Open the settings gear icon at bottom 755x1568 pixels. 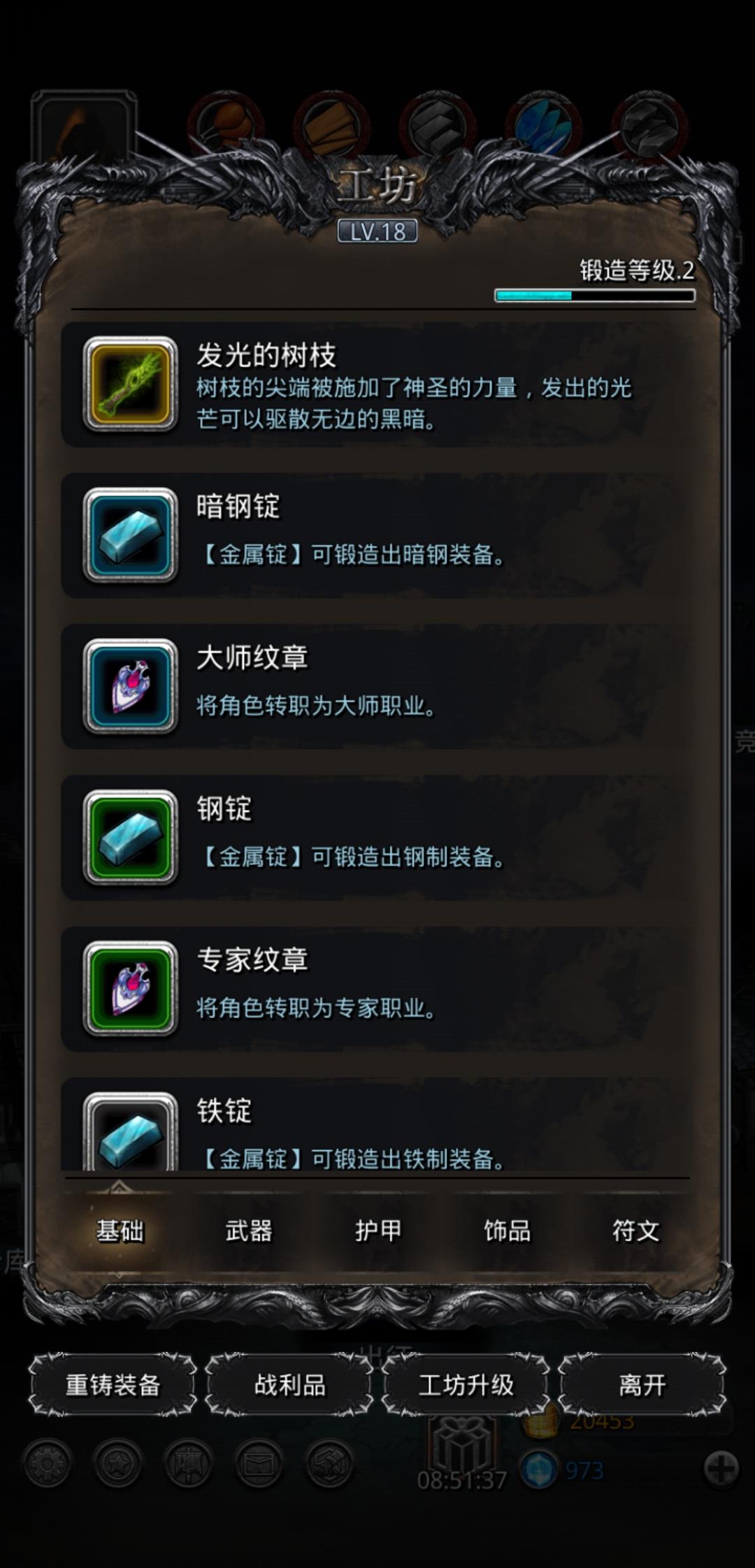pos(48,1462)
